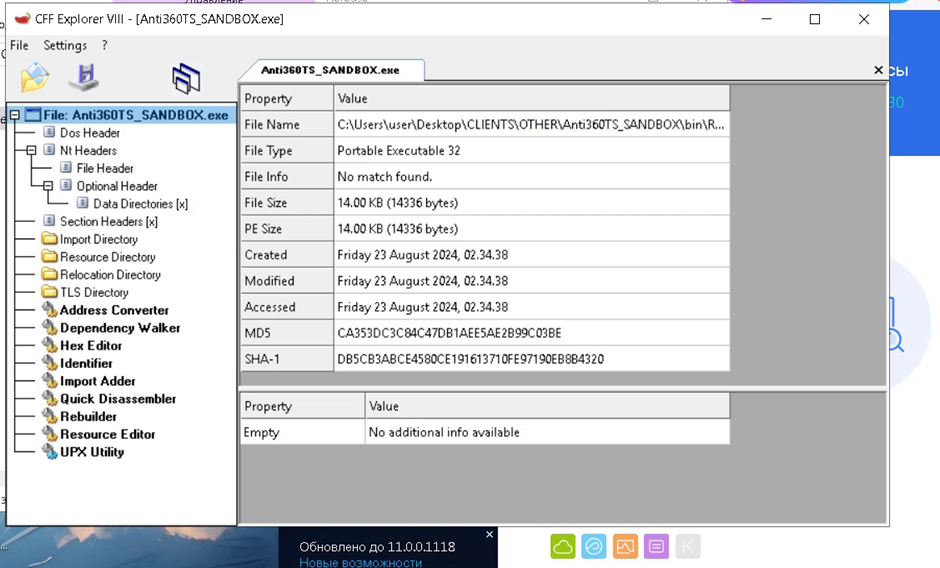The width and height of the screenshot is (940, 568).
Task: Click the lower Property column header
Action: tap(302, 406)
